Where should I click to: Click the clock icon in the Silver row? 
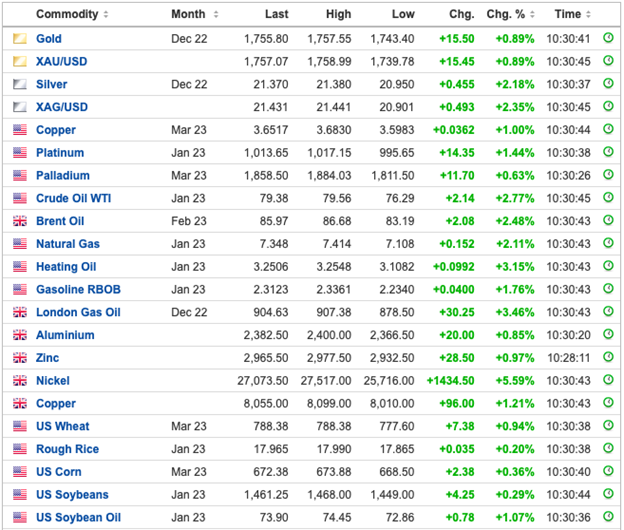[x=608, y=83]
